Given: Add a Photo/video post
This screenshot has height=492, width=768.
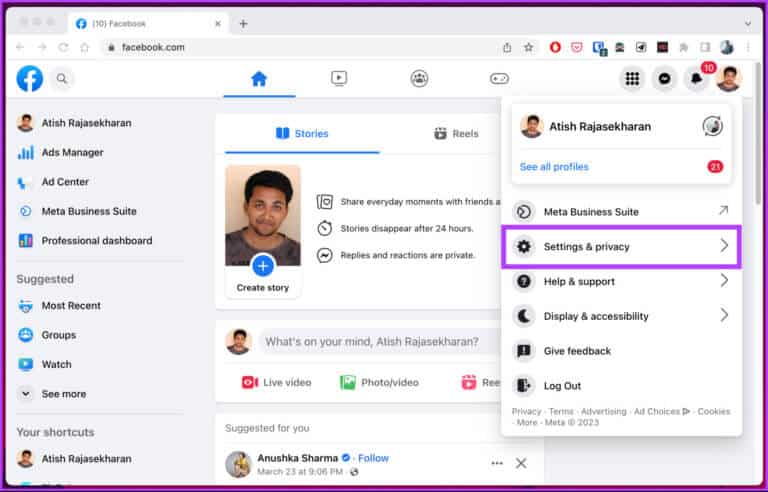Looking at the screenshot, I should 380,383.
